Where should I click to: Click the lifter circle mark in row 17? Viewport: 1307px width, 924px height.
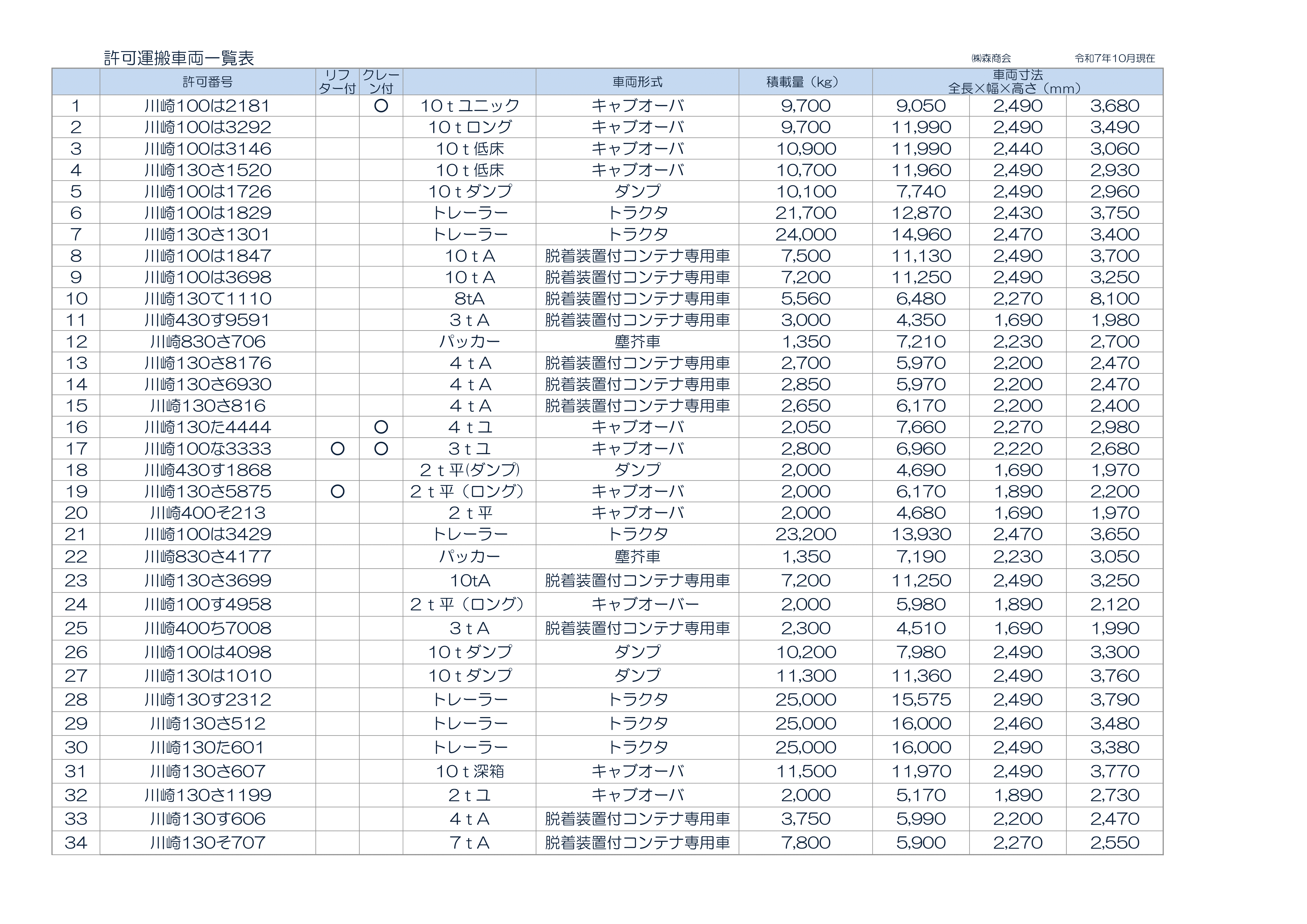click(337, 449)
